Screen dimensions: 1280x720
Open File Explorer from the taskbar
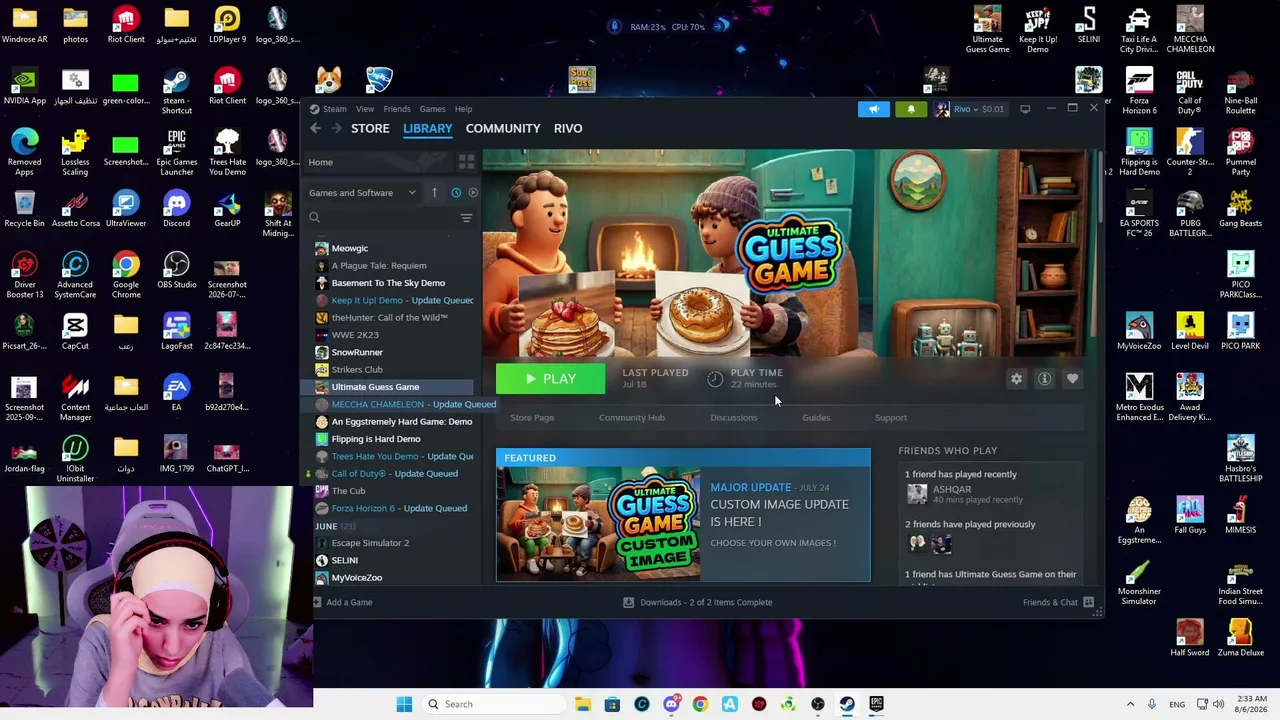click(x=583, y=704)
